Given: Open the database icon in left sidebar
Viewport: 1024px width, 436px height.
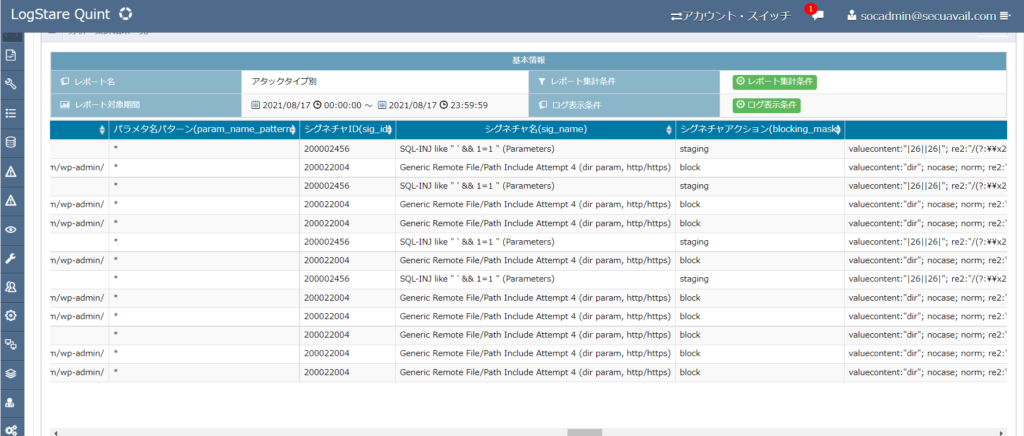Looking at the screenshot, I should click(x=11, y=142).
